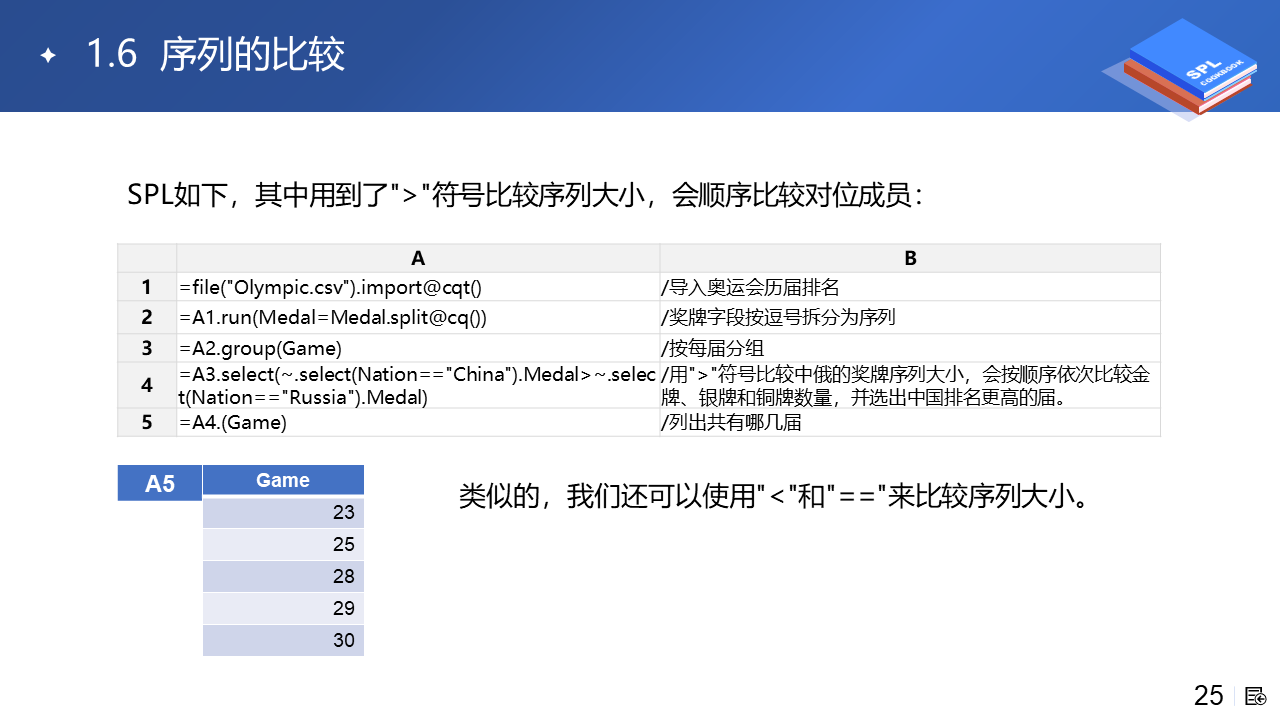The image size is (1280, 720).
Task: Click the result row with value 25
Action: point(283,544)
